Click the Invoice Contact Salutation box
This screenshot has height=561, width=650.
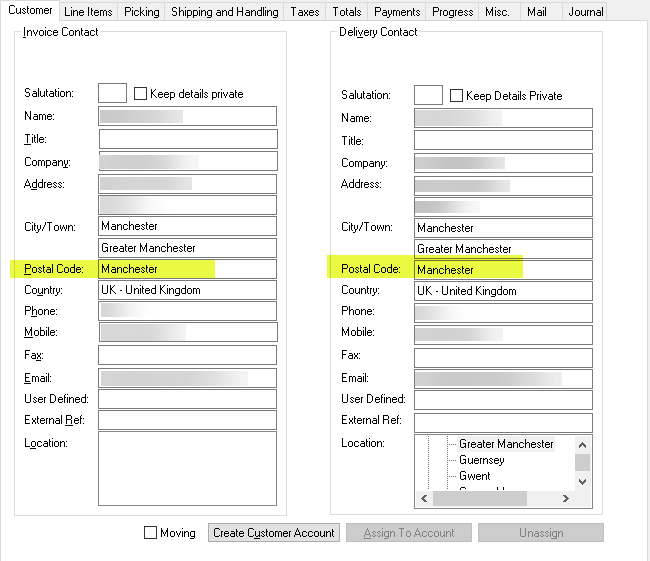[x=112, y=94]
